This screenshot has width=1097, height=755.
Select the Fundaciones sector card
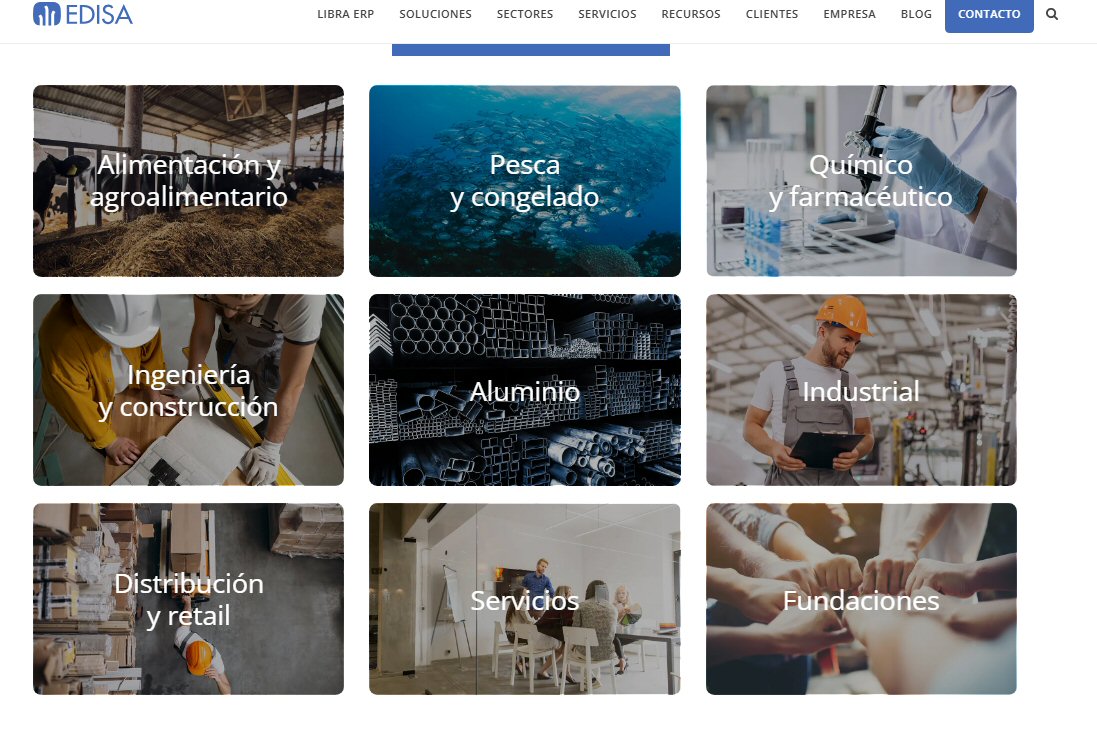pos(861,599)
